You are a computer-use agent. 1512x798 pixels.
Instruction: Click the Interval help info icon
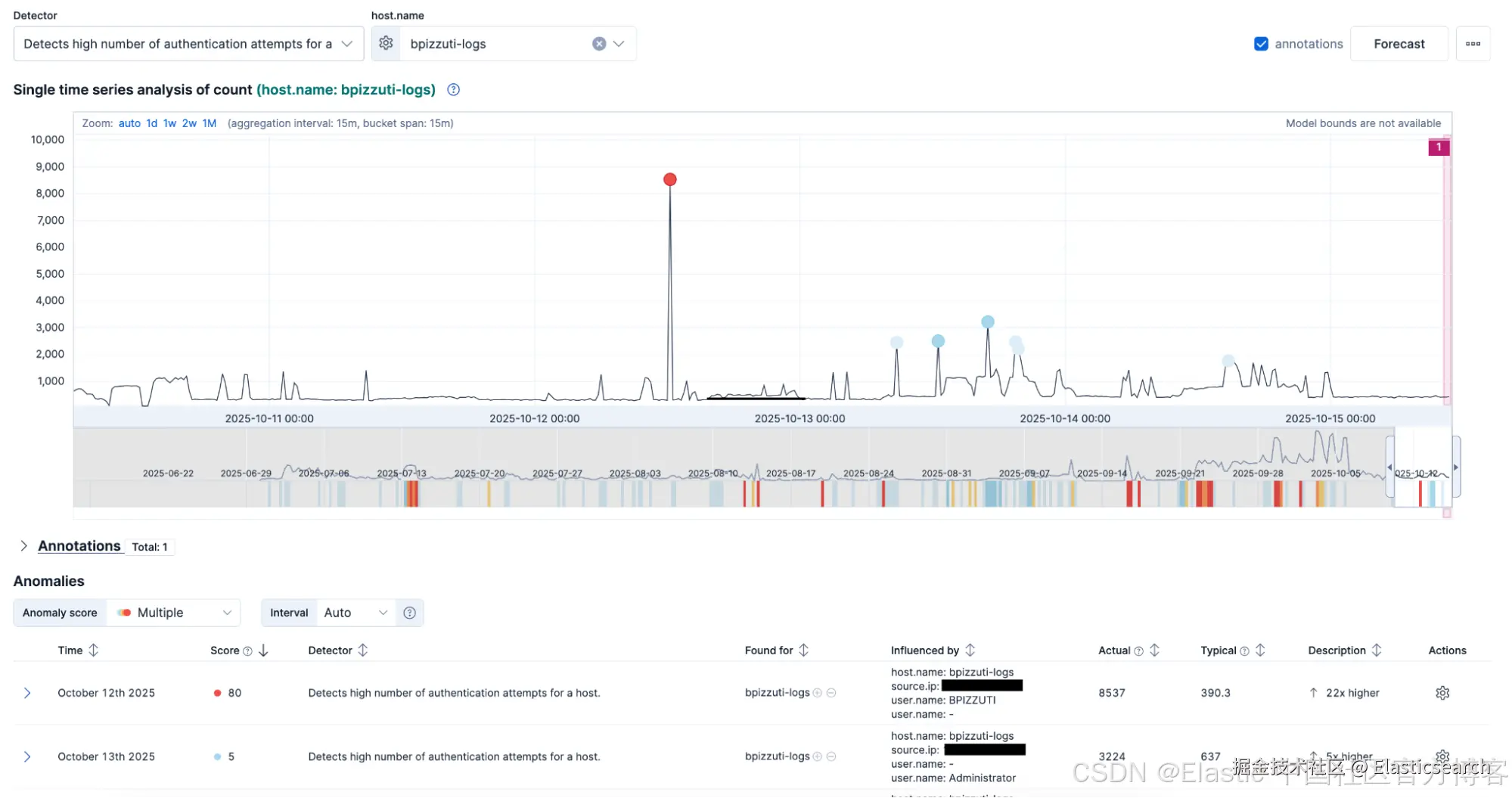pos(409,613)
